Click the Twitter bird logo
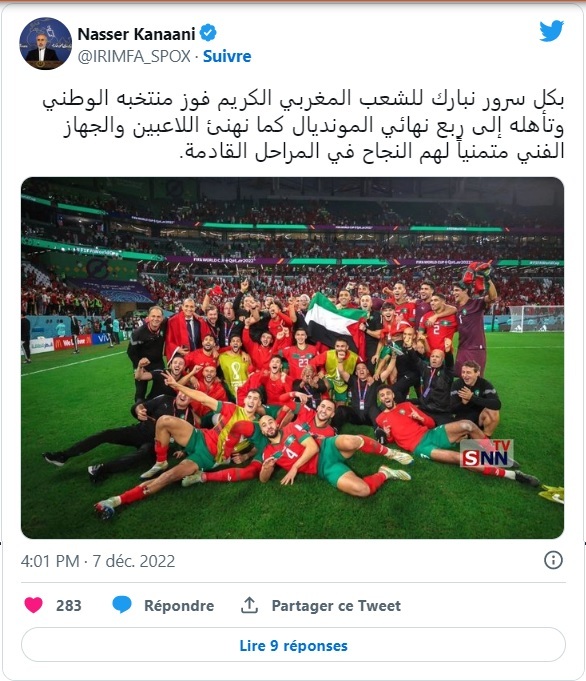The image size is (586, 681). (x=551, y=31)
